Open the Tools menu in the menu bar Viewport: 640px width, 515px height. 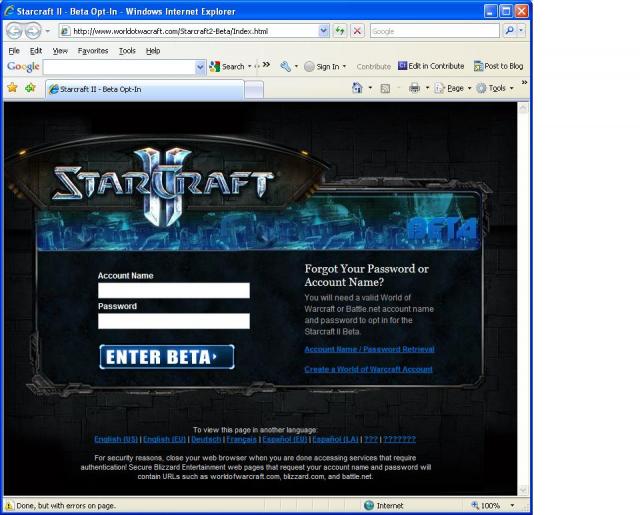pos(127,51)
